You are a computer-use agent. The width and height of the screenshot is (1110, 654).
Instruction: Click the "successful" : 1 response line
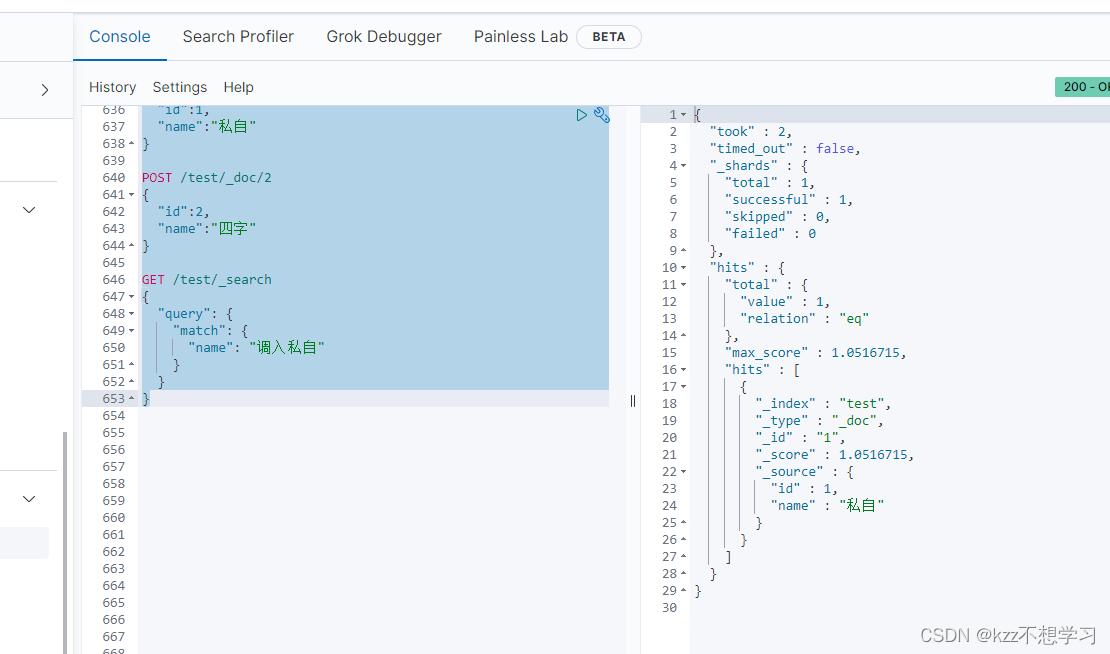tap(789, 200)
